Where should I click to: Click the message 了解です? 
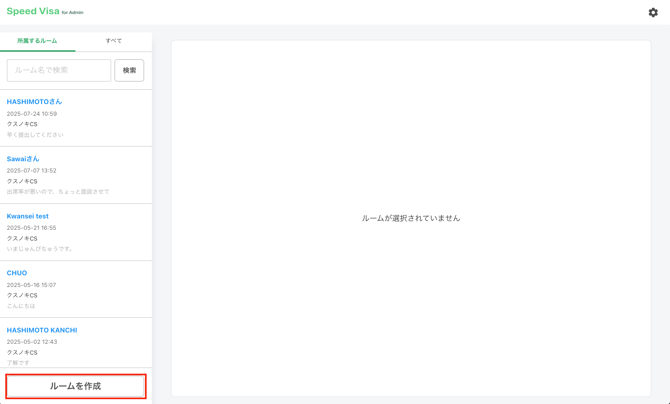(x=18, y=363)
